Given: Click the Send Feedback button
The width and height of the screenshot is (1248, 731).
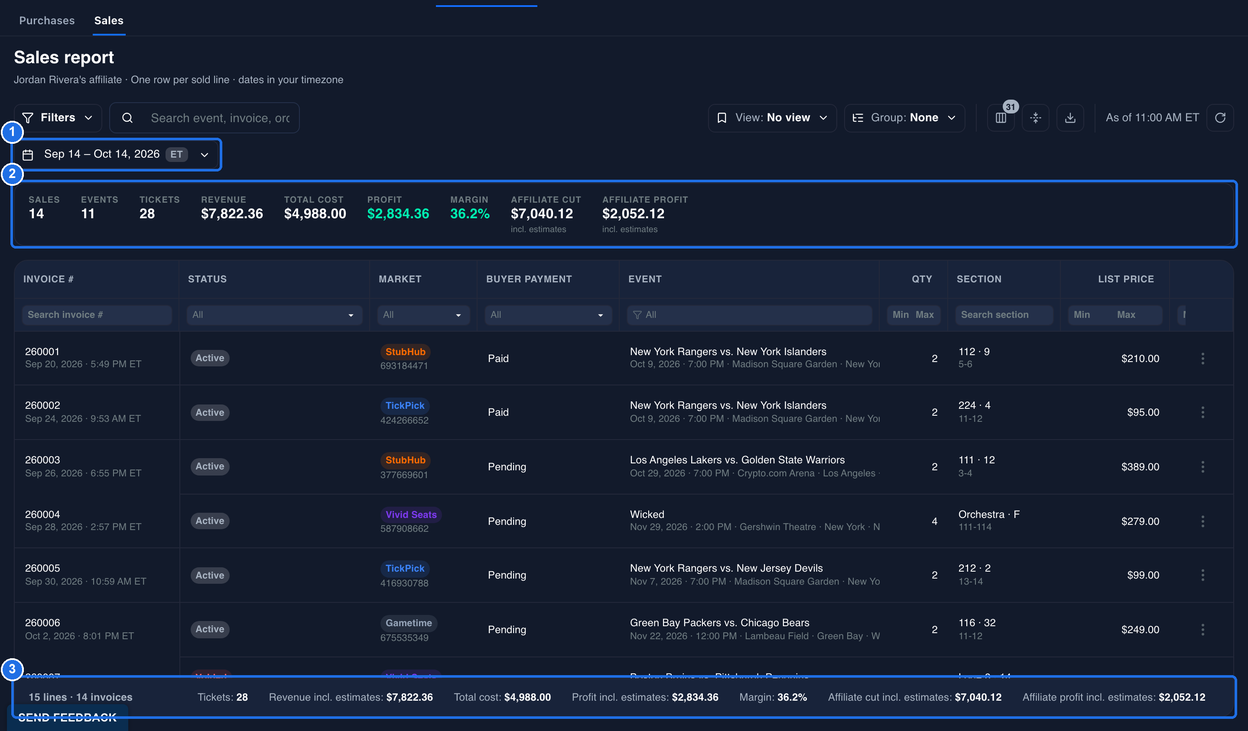Looking at the screenshot, I should pyautogui.click(x=68, y=717).
